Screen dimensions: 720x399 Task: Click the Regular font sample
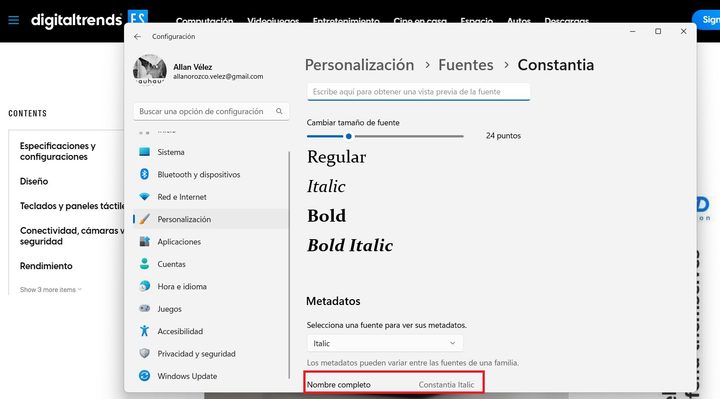coord(337,157)
